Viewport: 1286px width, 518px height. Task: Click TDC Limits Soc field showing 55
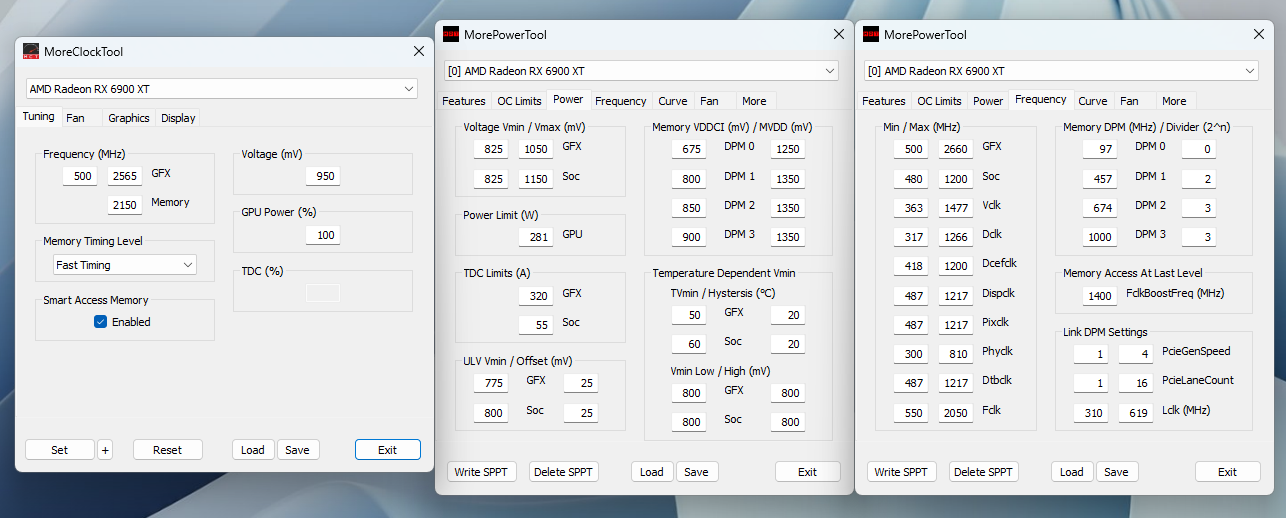pos(536,325)
